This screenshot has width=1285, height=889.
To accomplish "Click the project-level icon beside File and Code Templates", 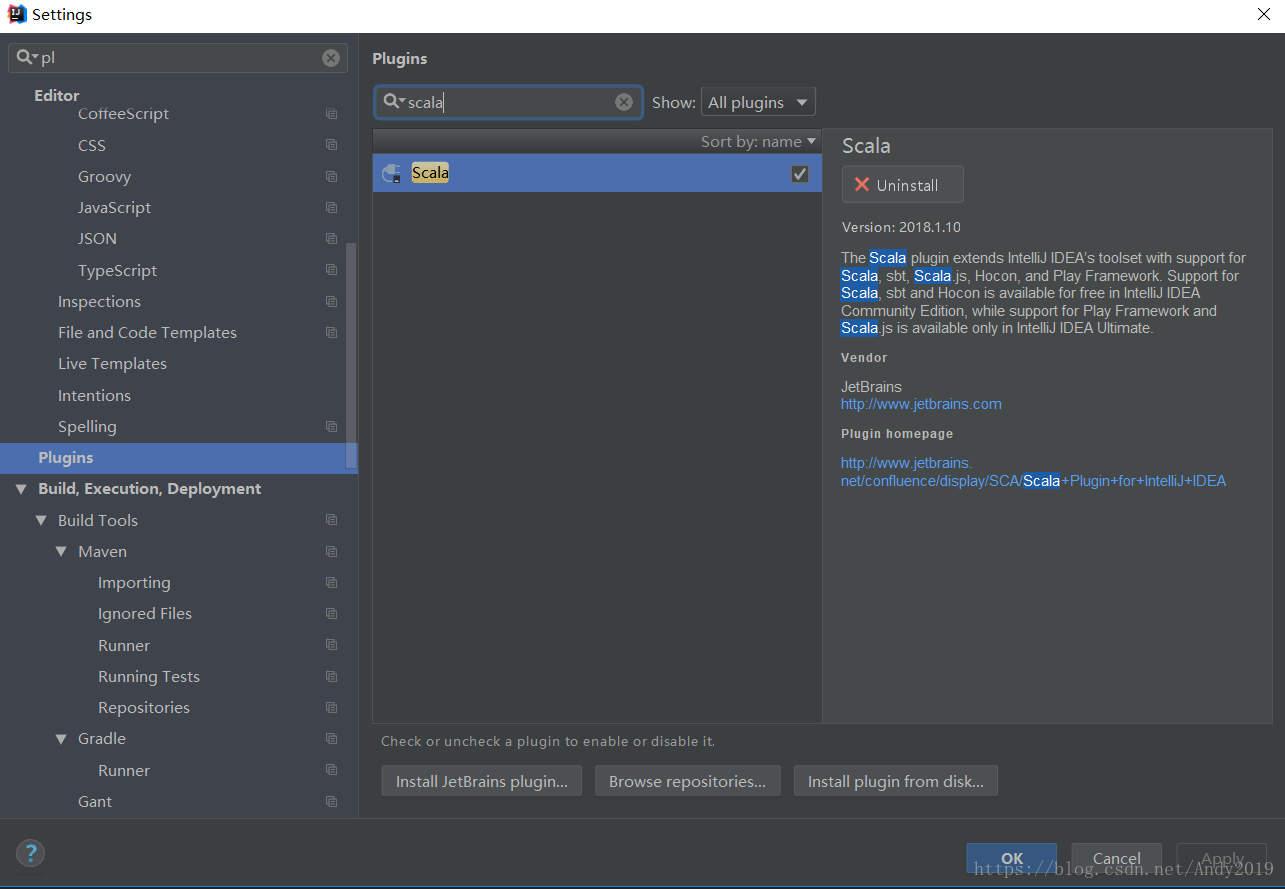I will tap(332, 333).
